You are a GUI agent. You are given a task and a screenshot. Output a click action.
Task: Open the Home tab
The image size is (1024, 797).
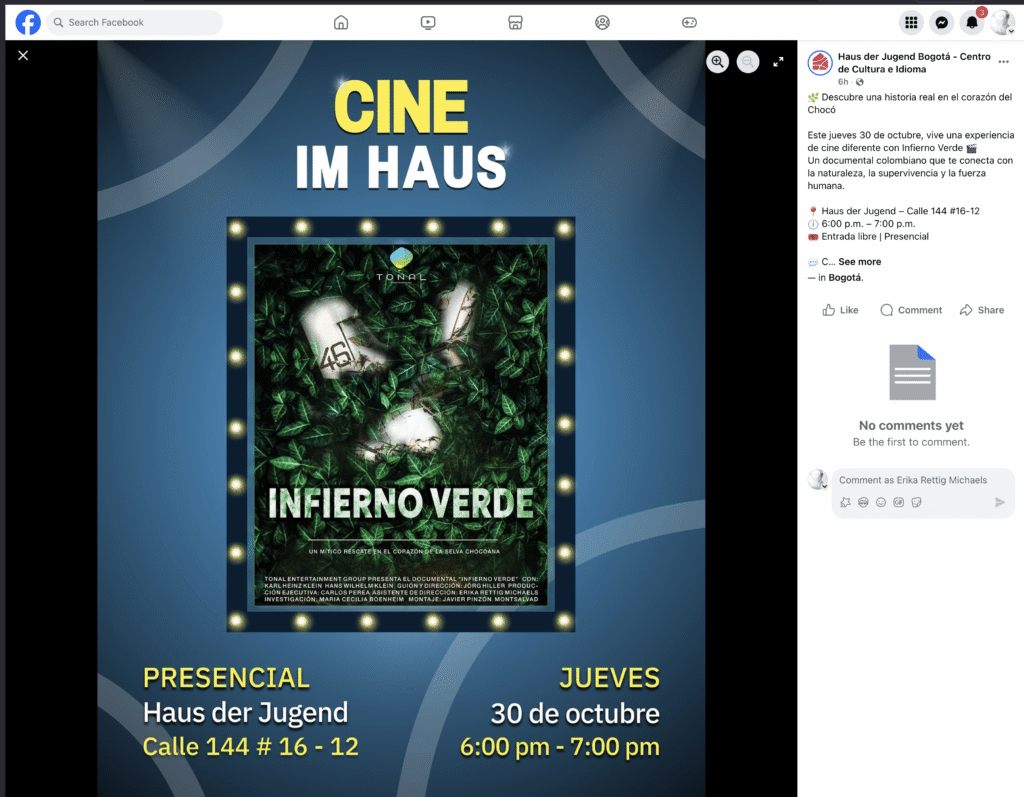pos(341,22)
